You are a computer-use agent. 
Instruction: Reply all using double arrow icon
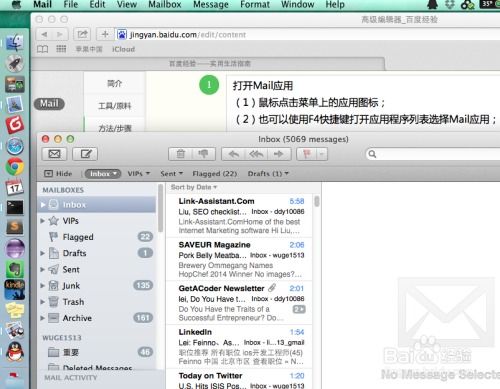coord(256,154)
